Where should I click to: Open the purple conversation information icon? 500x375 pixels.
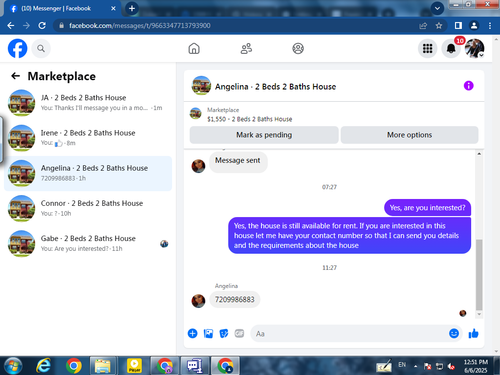(x=468, y=86)
